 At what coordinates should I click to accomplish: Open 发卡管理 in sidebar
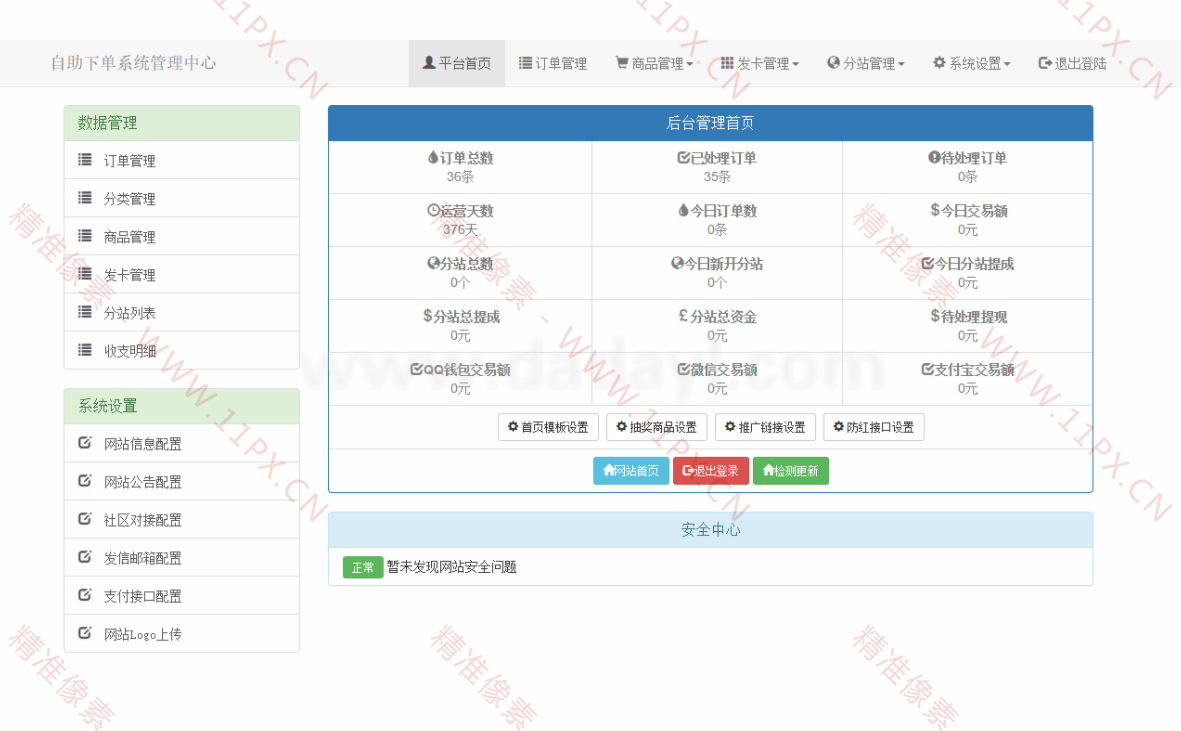point(182,275)
